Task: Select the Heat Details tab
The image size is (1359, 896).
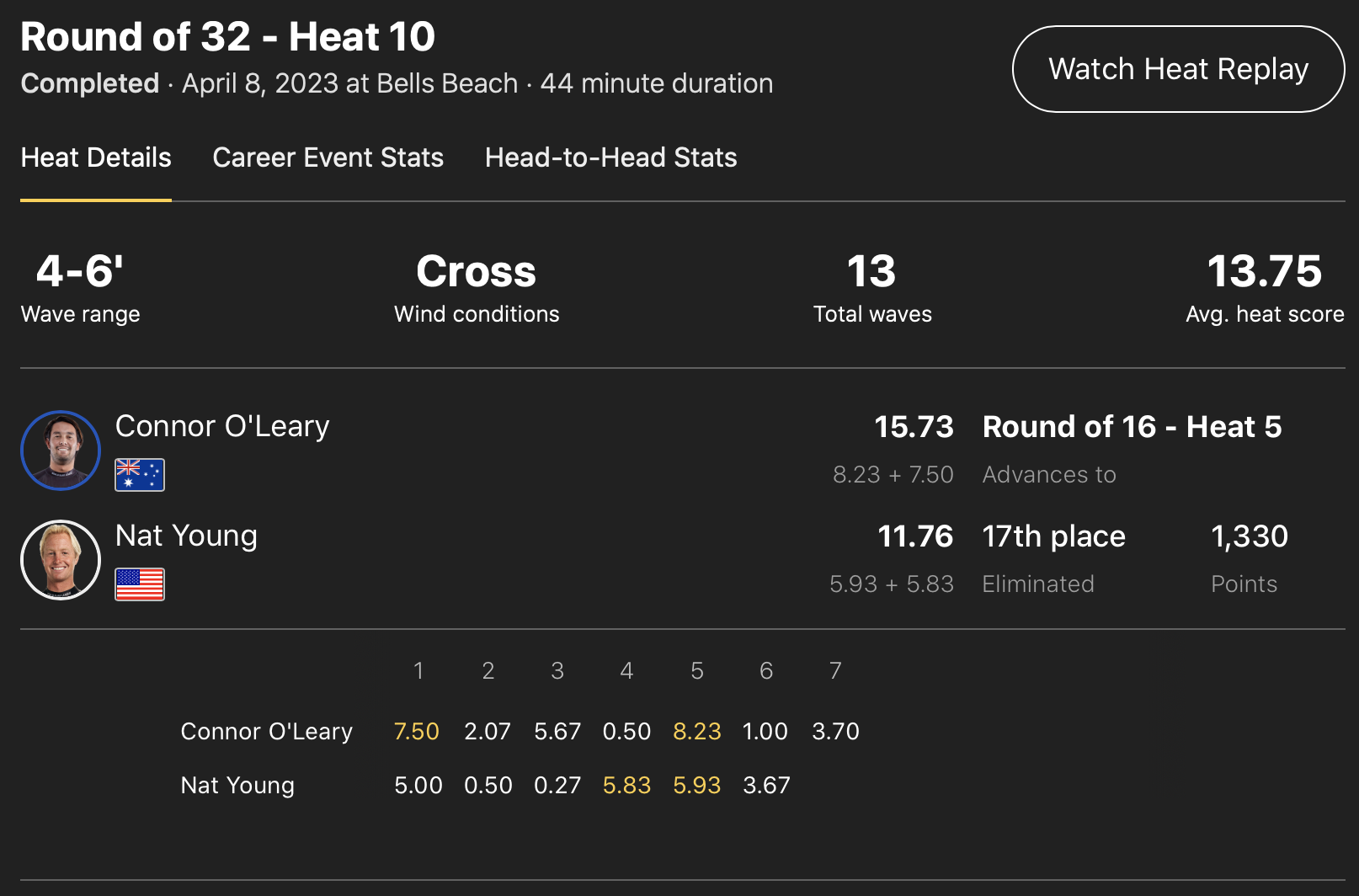Action: 96,157
